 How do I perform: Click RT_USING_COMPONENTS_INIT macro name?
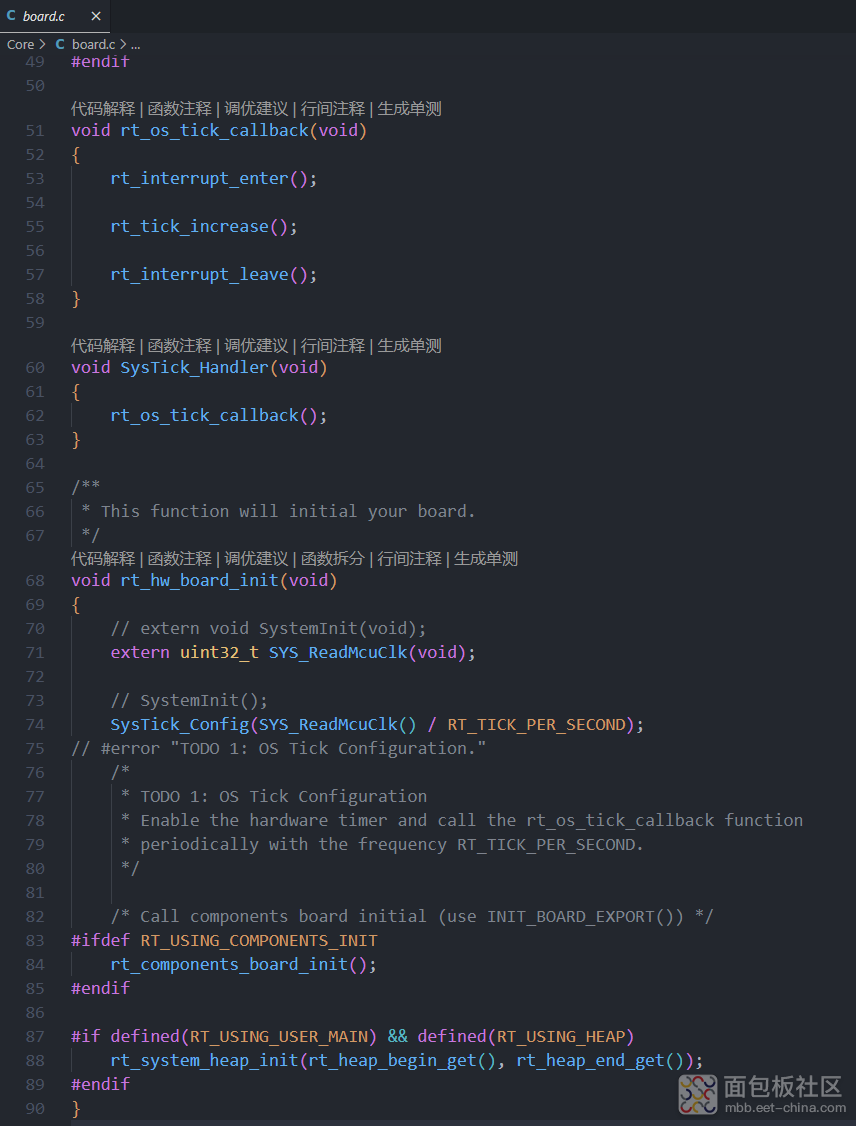pos(259,941)
